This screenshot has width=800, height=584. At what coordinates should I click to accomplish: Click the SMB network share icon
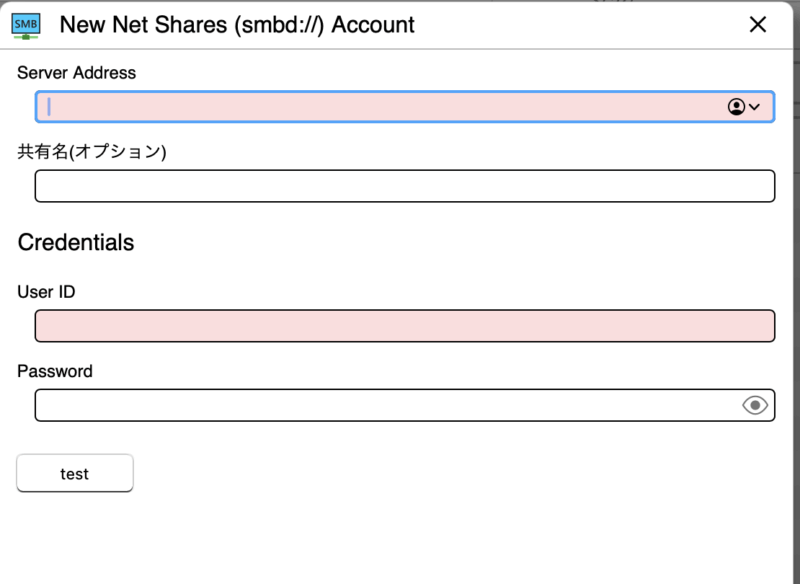(27, 25)
